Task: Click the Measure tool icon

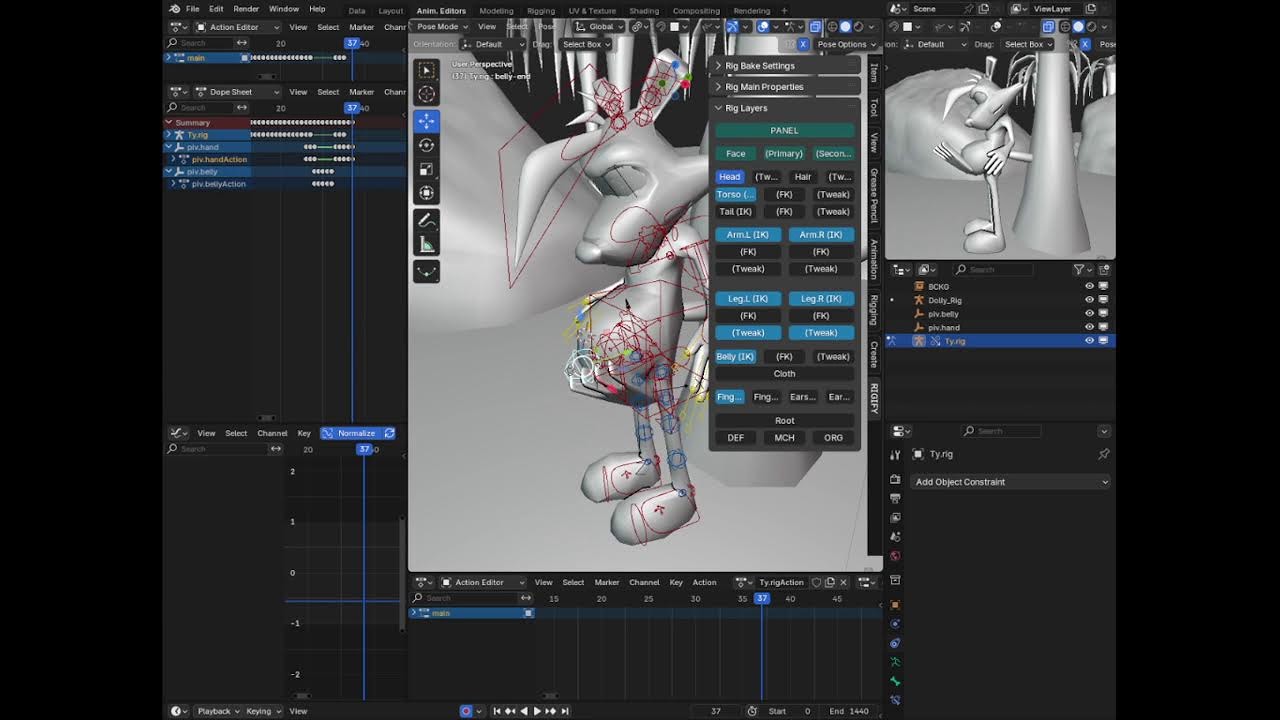Action: pyautogui.click(x=427, y=245)
